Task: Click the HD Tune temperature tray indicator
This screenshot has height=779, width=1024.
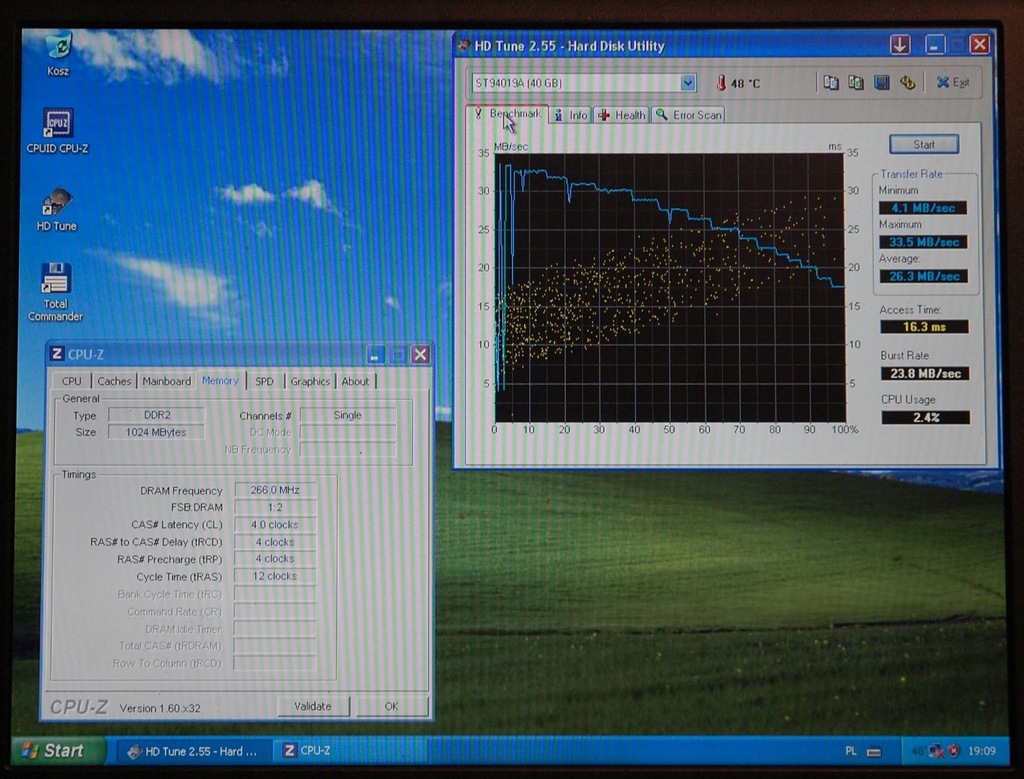Action: [918, 751]
